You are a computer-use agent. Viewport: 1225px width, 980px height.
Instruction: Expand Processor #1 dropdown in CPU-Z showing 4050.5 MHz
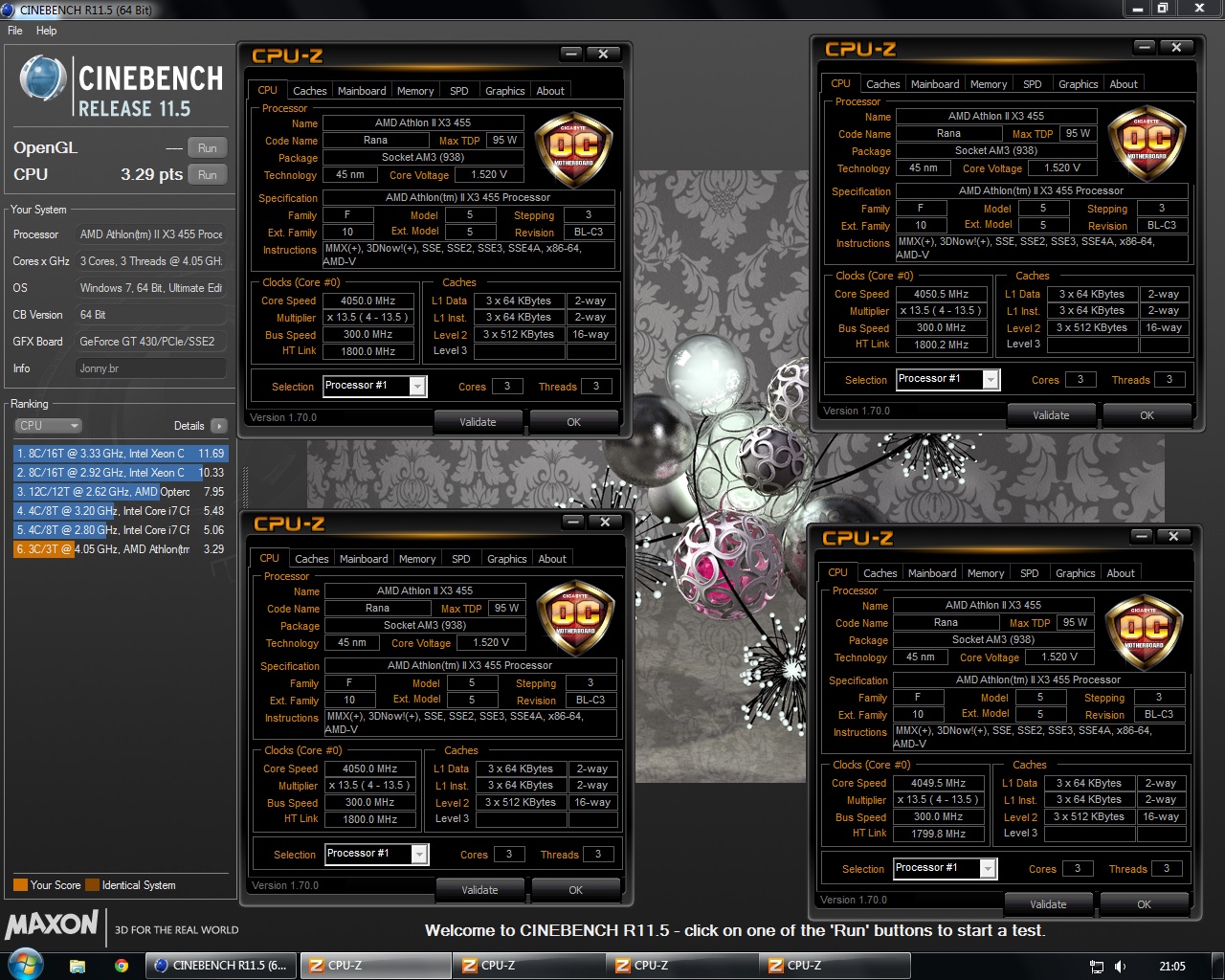[991, 379]
